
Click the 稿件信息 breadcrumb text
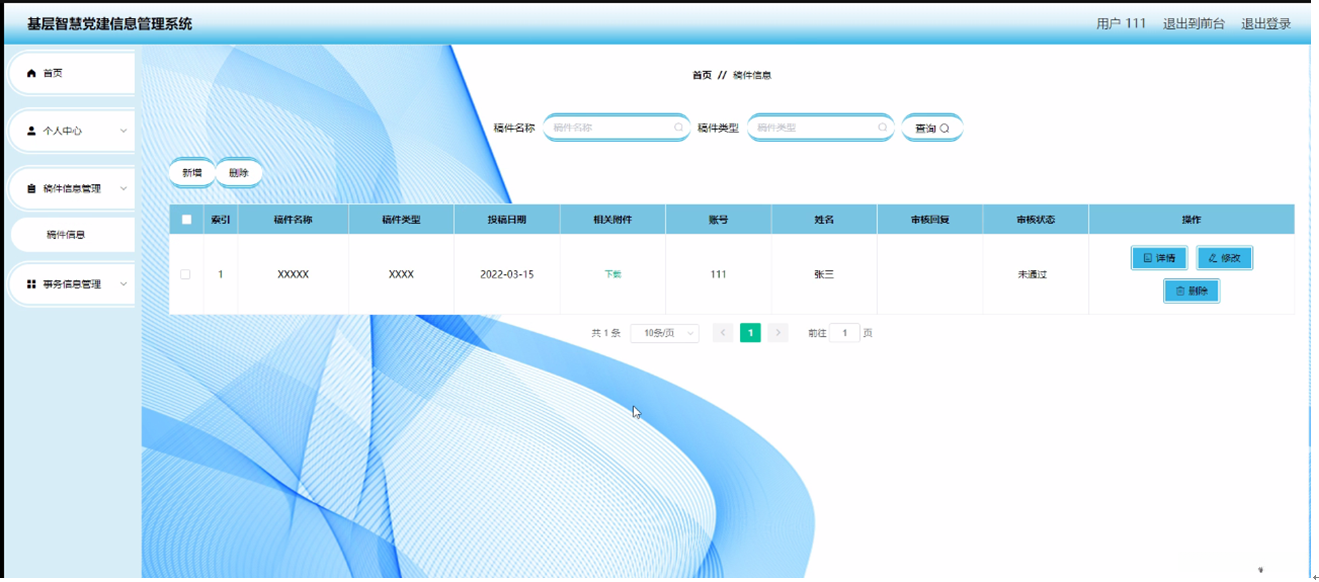click(752, 75)
